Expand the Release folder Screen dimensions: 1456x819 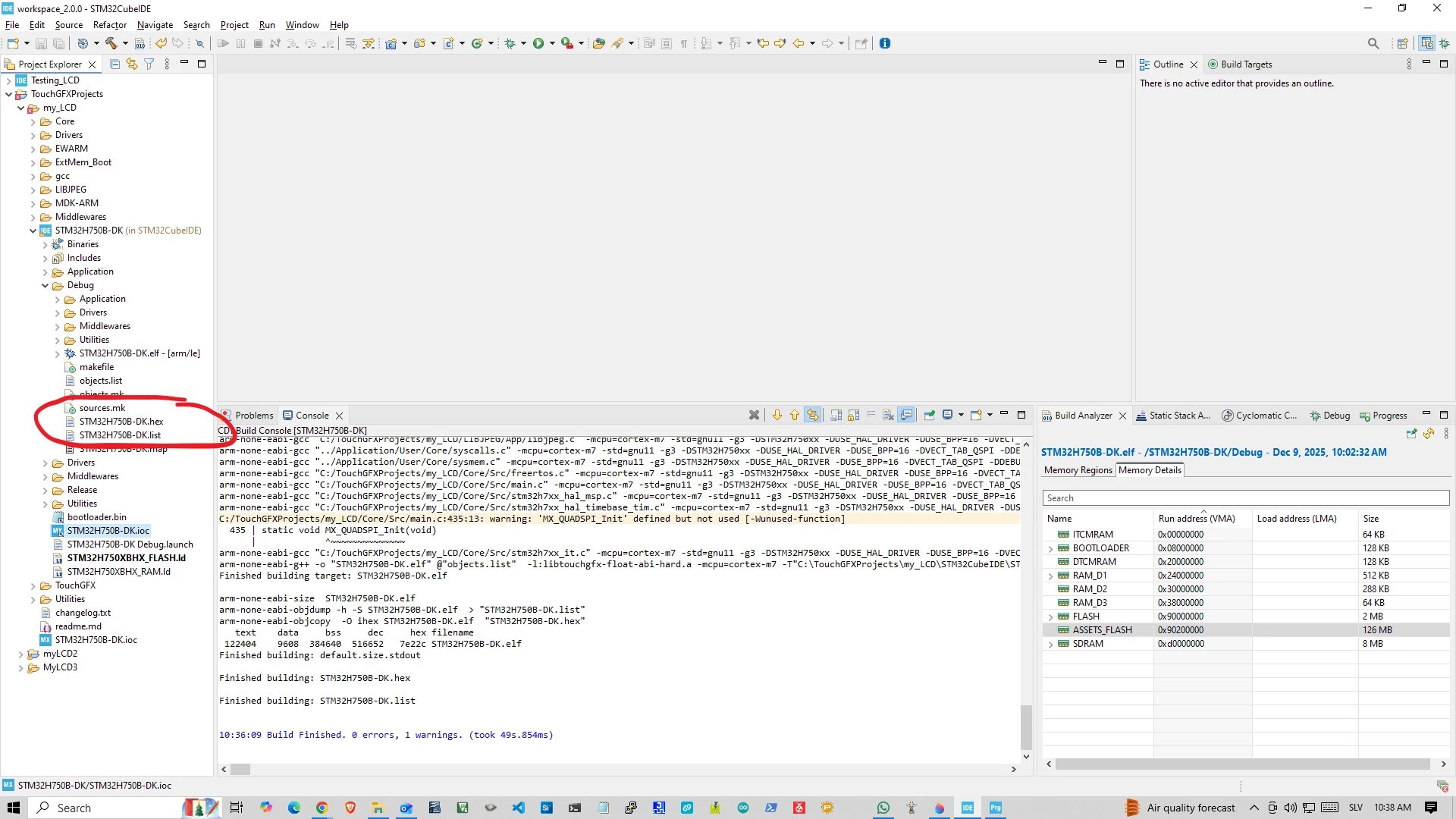pos(45,491)
